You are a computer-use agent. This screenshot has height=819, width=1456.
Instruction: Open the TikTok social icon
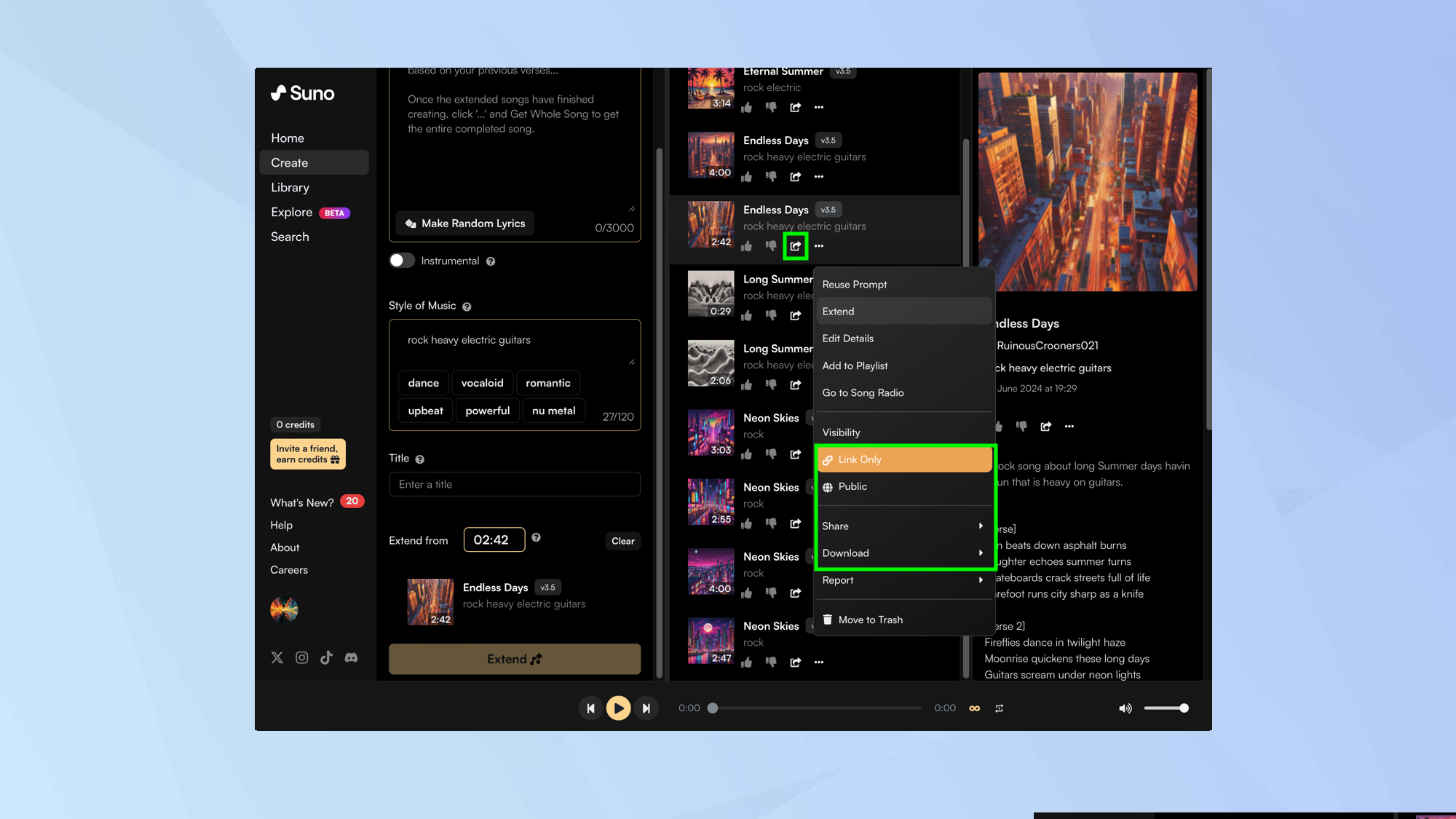pyautogui.click(x=326, y=658)
